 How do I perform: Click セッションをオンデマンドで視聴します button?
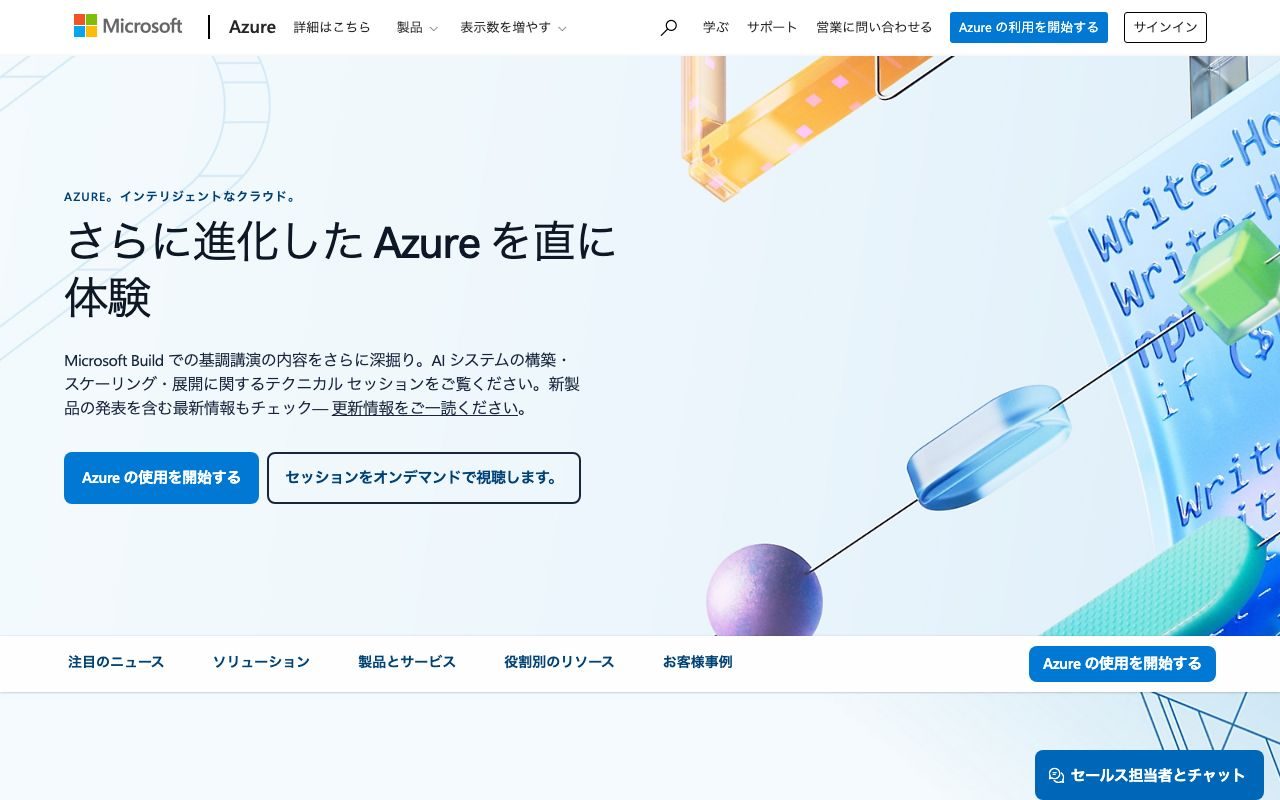point(424,478)
